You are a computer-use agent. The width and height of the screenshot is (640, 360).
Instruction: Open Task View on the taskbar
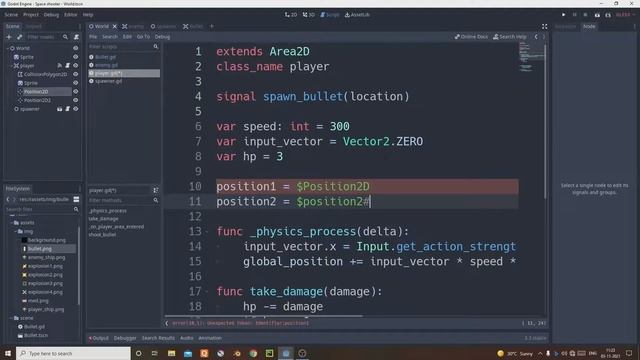(155, 353)
